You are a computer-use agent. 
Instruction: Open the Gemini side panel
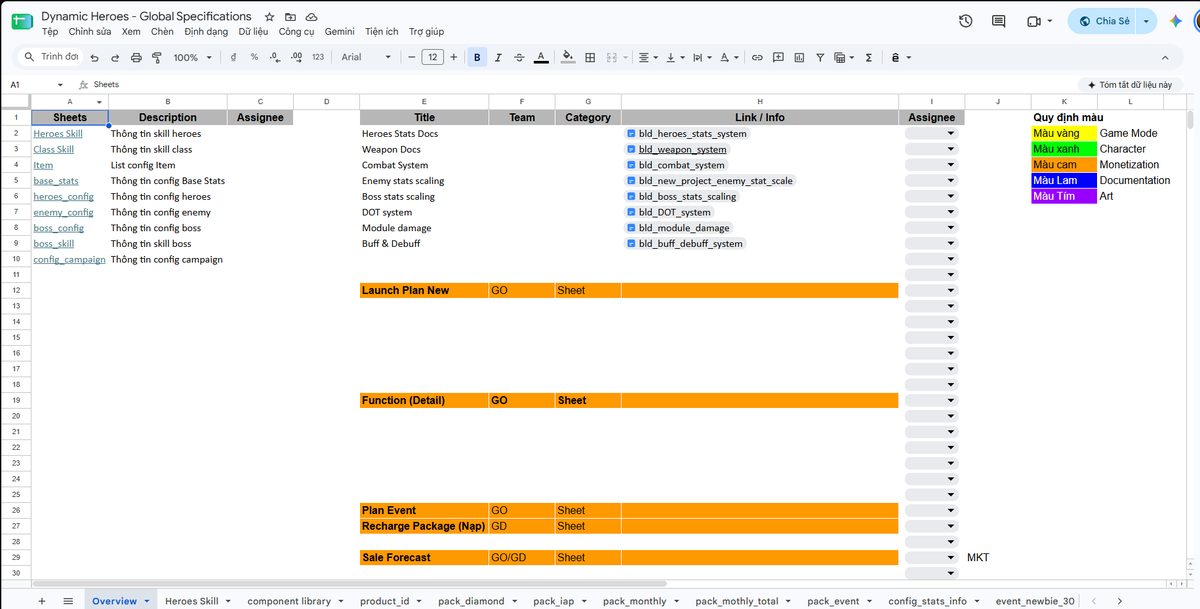[1176, 21]
